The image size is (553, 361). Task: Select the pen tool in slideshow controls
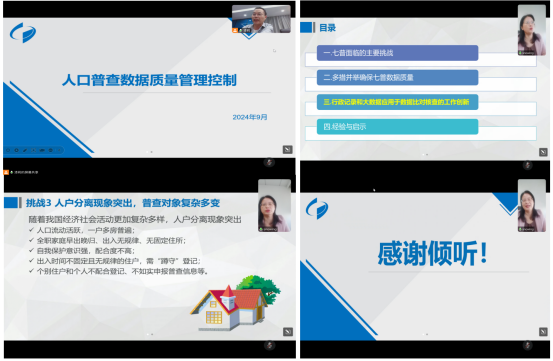tap(25, 150)
